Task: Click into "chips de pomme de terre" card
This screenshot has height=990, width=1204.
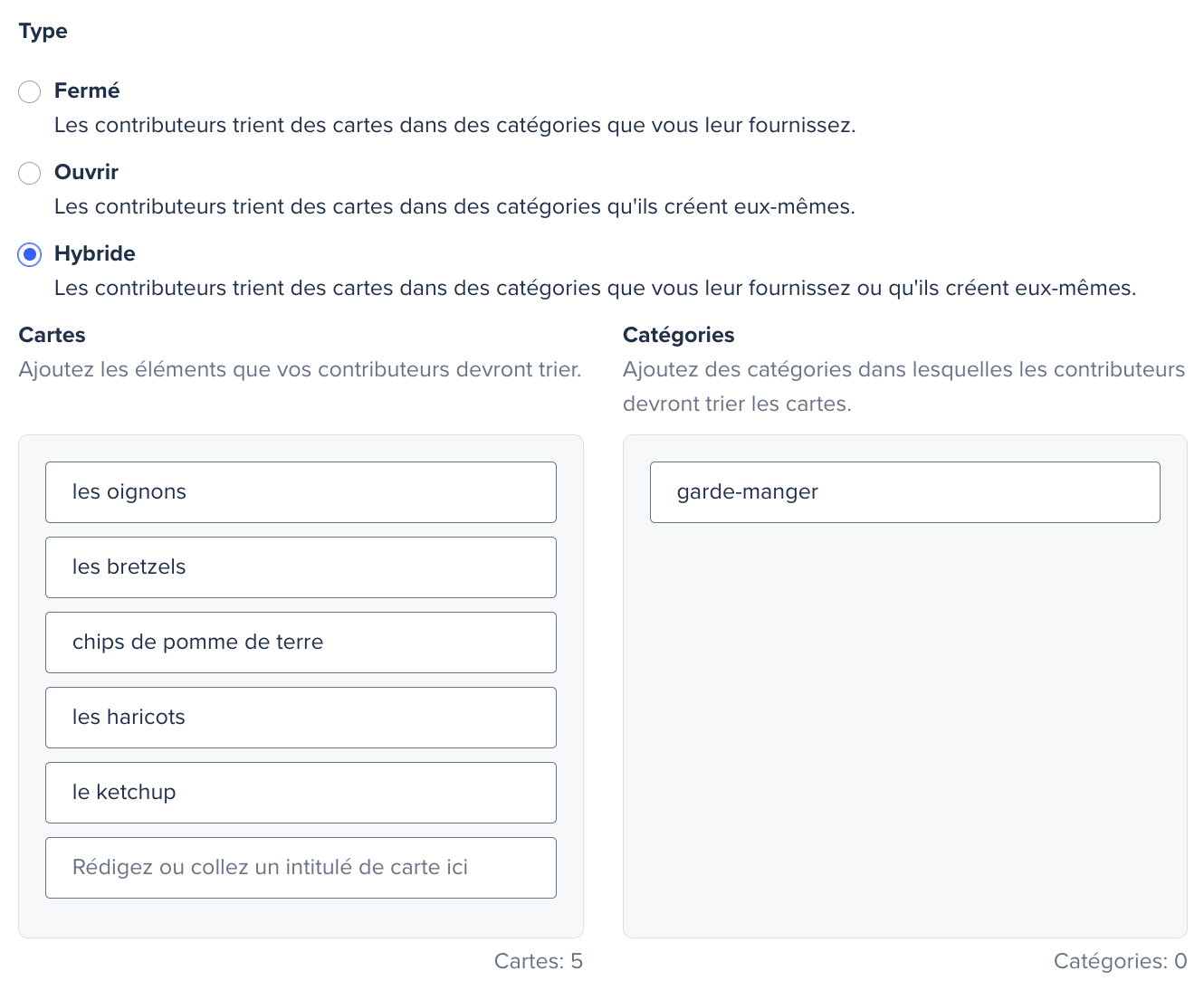Action: pos(301,643)
